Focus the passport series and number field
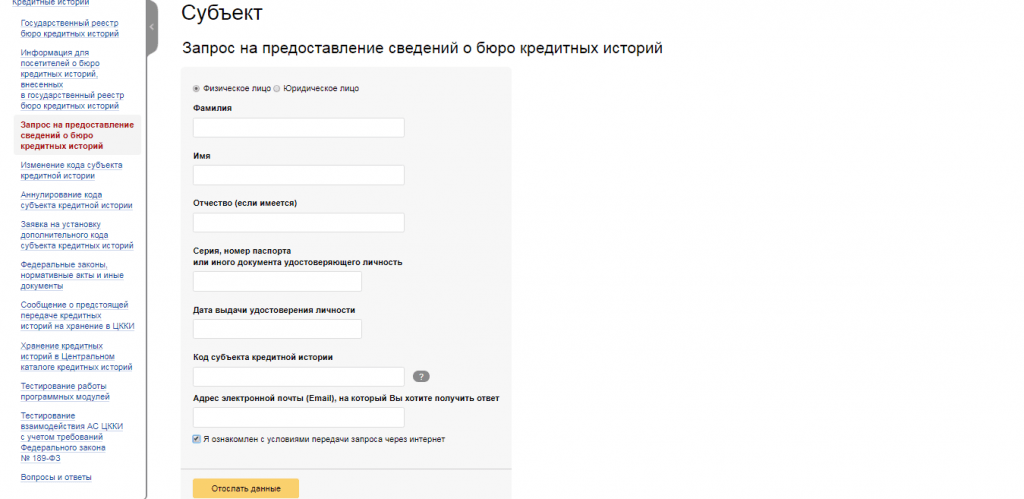This screenshot has width=1024, height=499. [277, 281]
